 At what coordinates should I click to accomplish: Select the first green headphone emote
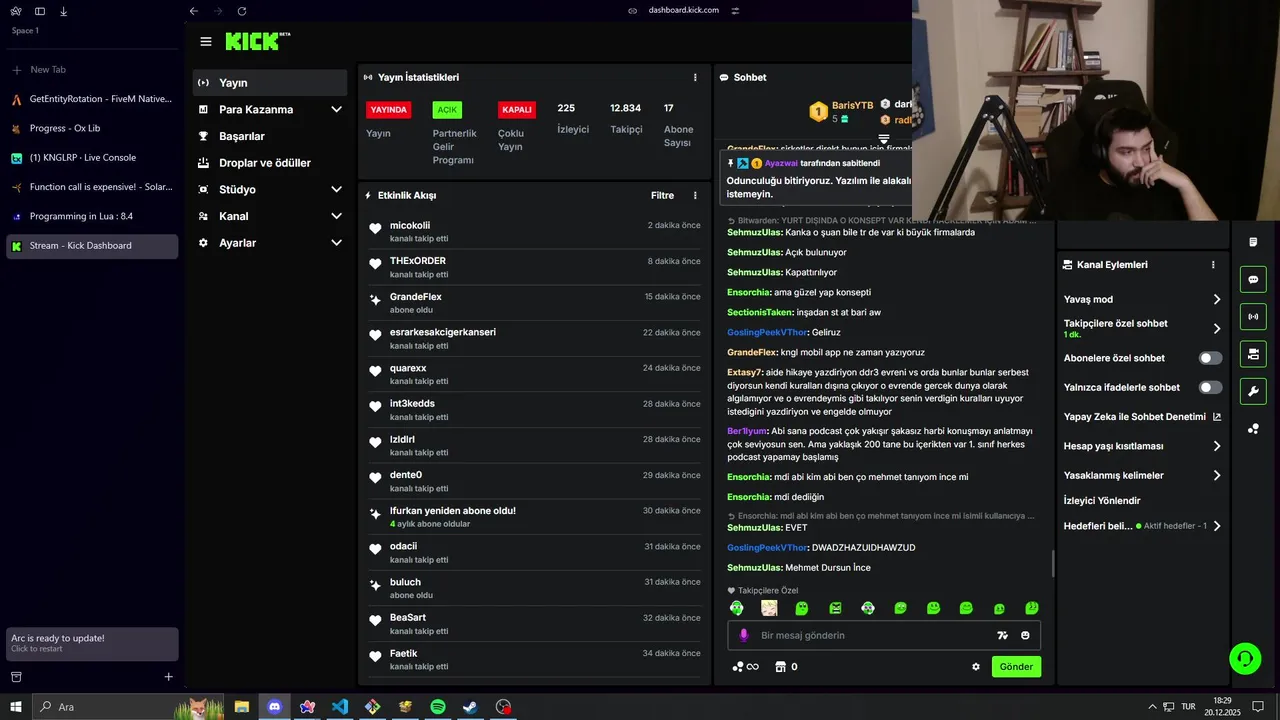[737, 608]
